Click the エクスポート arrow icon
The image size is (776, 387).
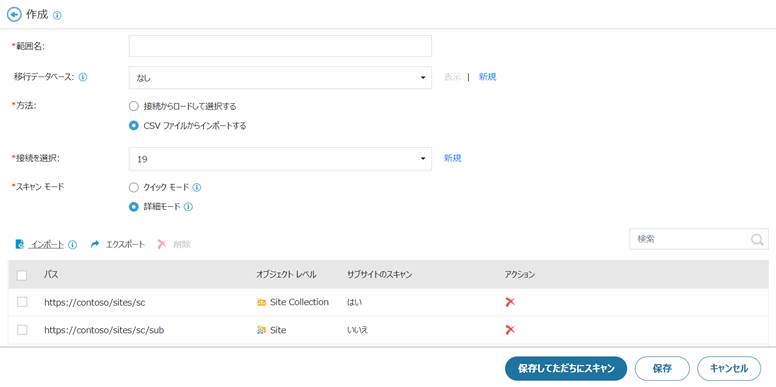coord(95,244)
